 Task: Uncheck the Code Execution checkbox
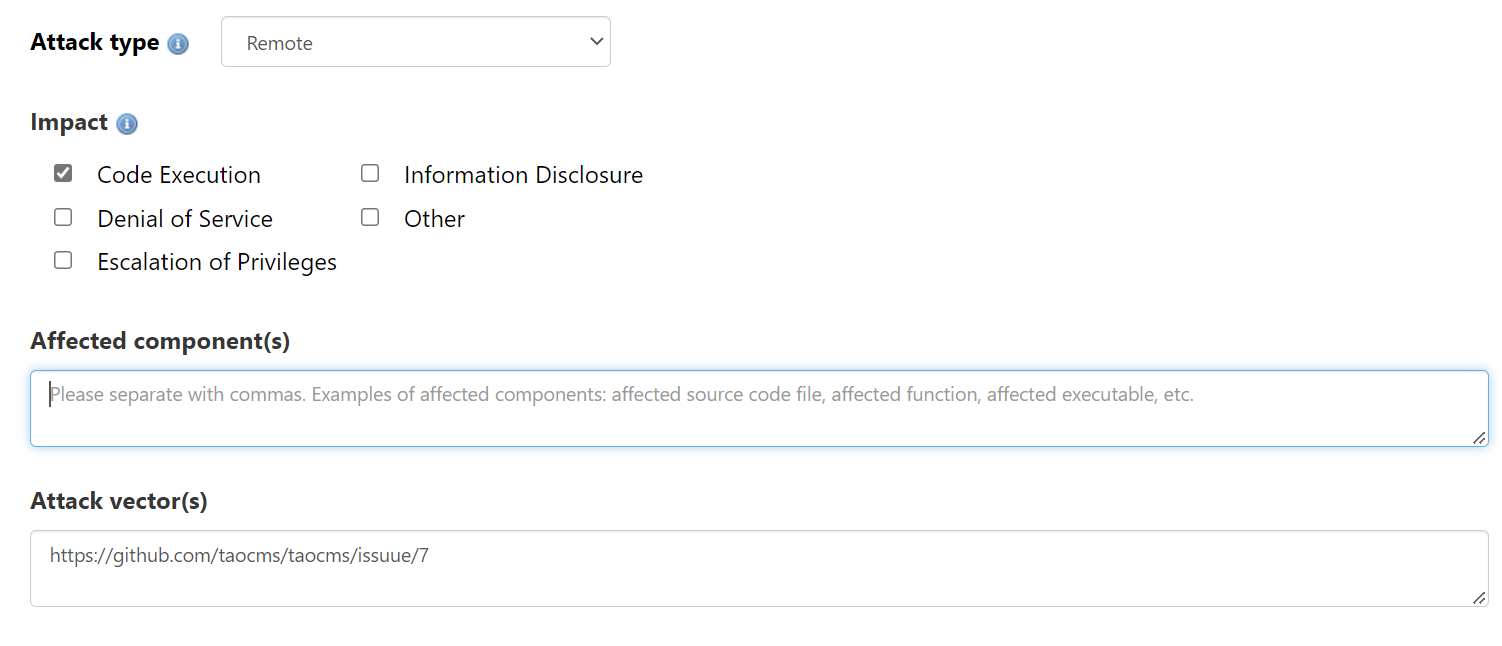tap(63, 174)
